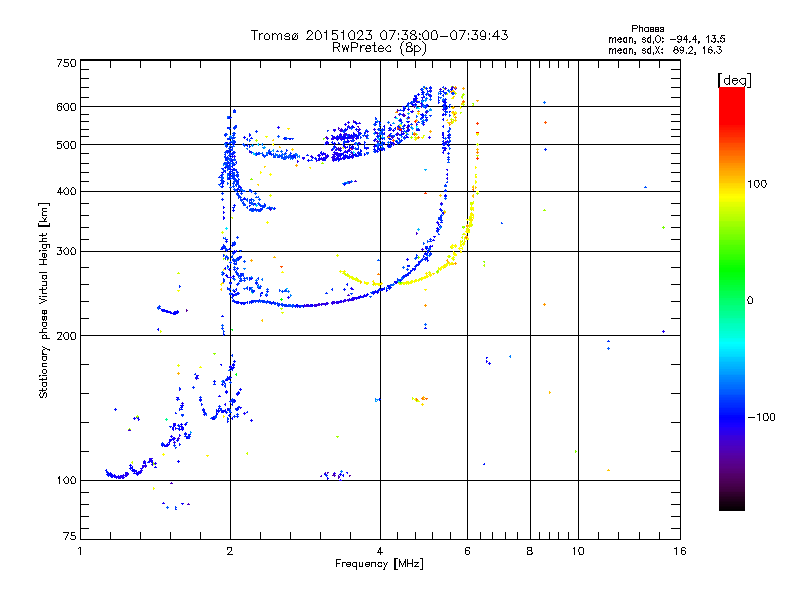Click the colorbar tick label '0'

[x=749, y=301]
